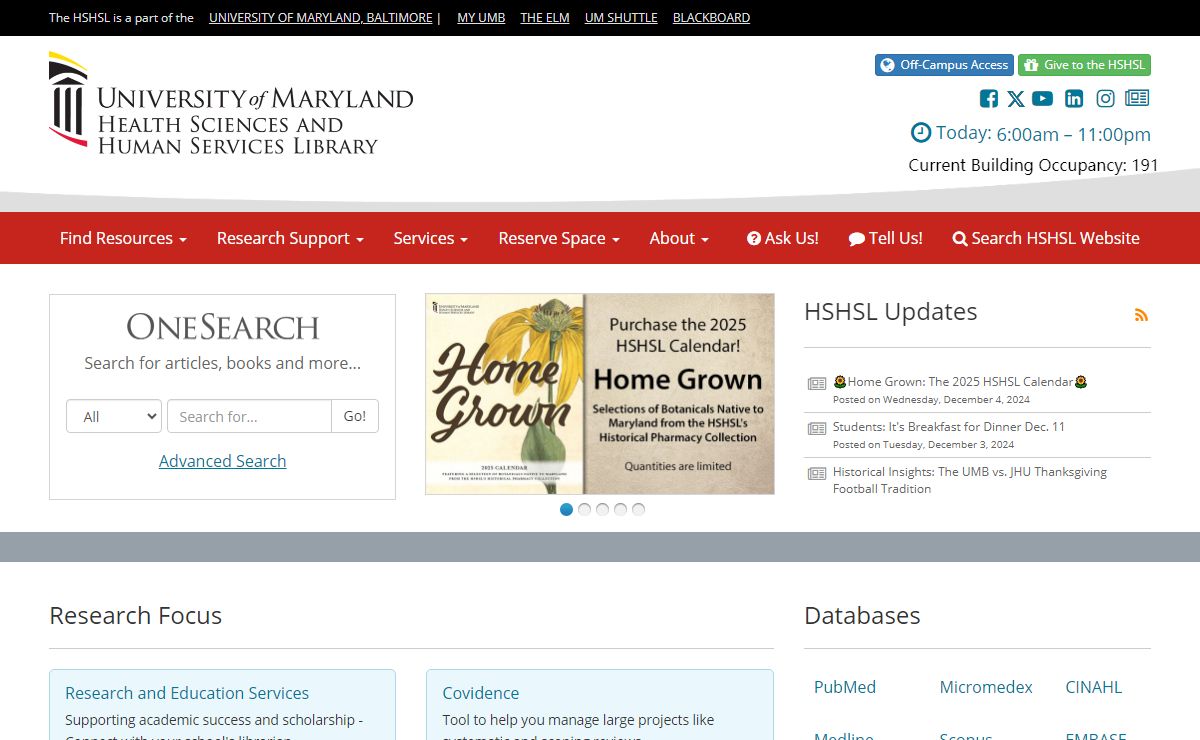This screenshot has height=740, width=1200.
Task: Select the third carousel slide dot
Action: (x=603, y=509)
